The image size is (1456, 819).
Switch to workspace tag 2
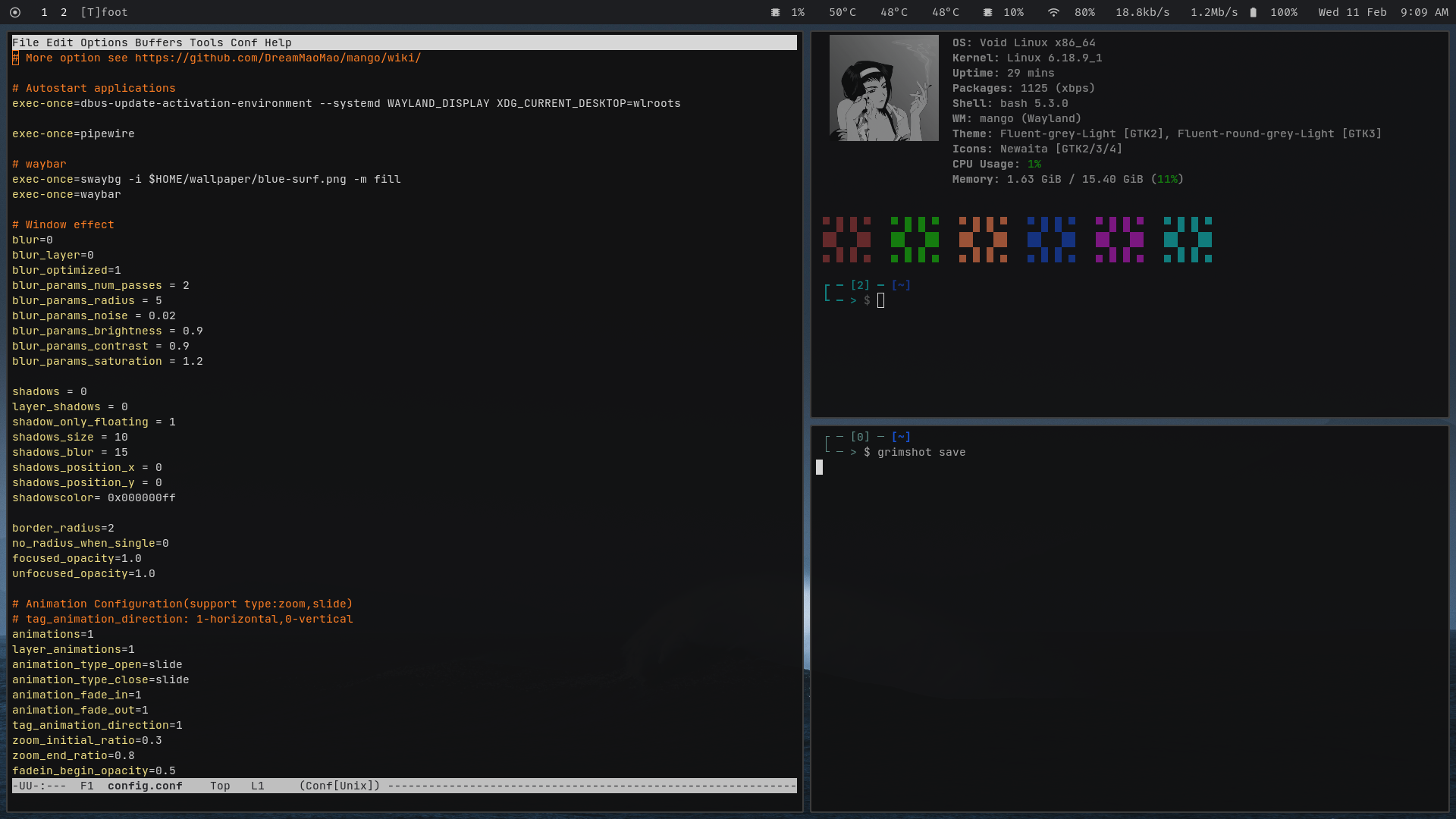pos(64,12)
